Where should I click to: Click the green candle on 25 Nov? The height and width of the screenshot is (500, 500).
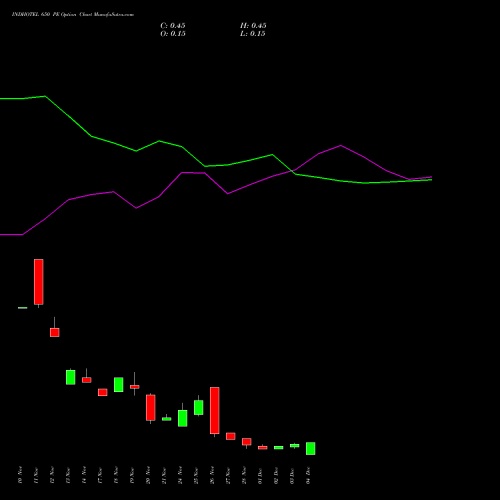tap(199, 407)
